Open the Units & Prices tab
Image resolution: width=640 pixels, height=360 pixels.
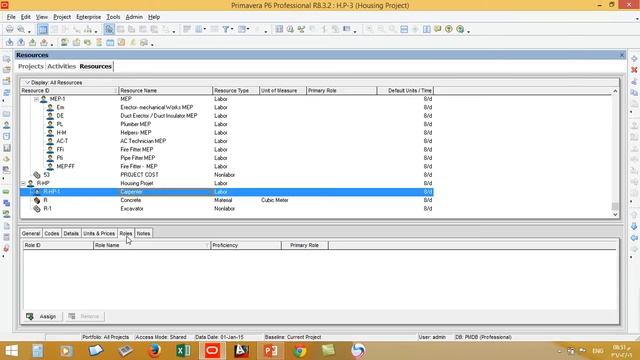click(x=99, y=233)
